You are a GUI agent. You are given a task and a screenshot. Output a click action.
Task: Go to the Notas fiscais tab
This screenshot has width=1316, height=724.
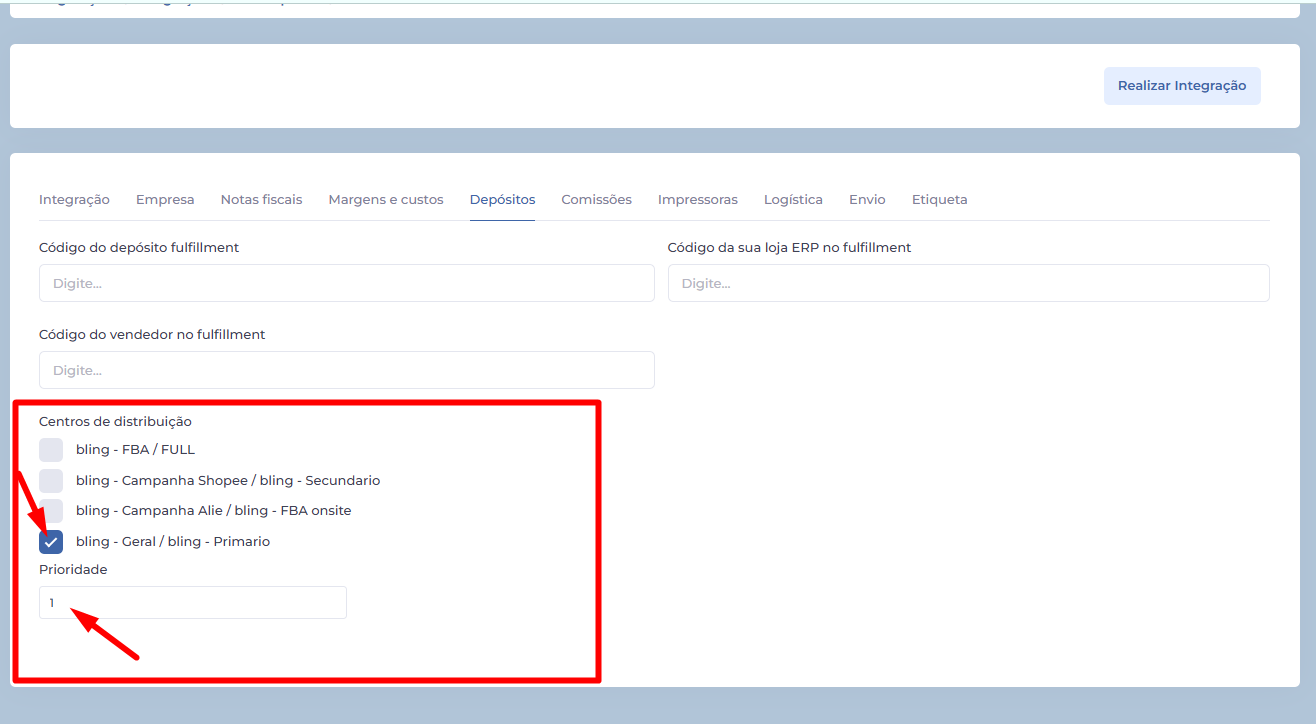coord(261,200)
